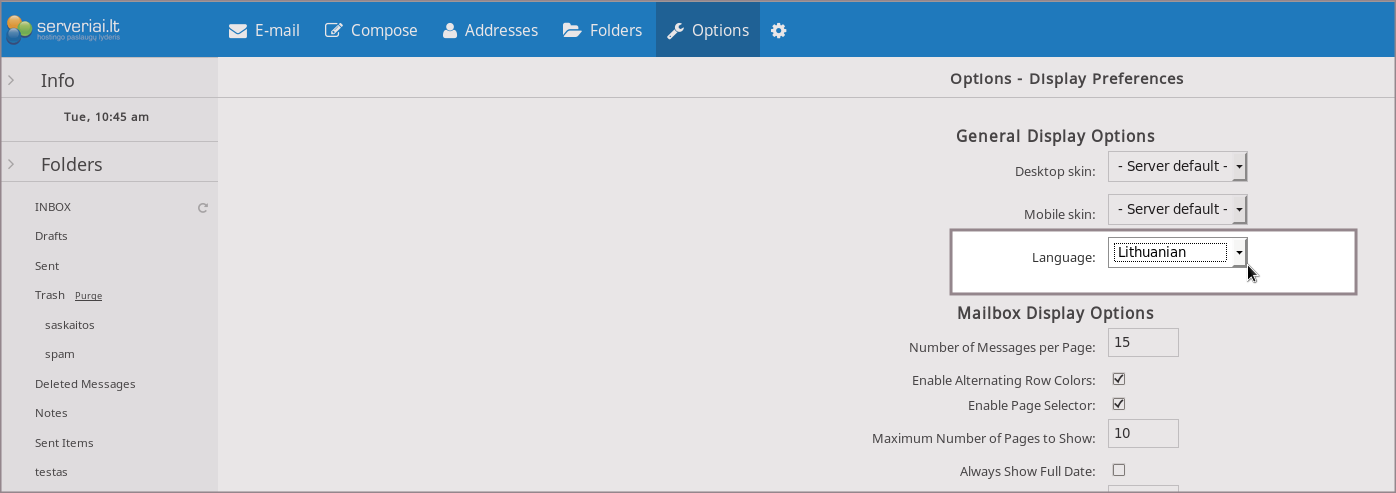The image size is (1396, 493).
Task: Toggle Enable Alternating Row Colors checkbox
Action: click(1119, 380)
